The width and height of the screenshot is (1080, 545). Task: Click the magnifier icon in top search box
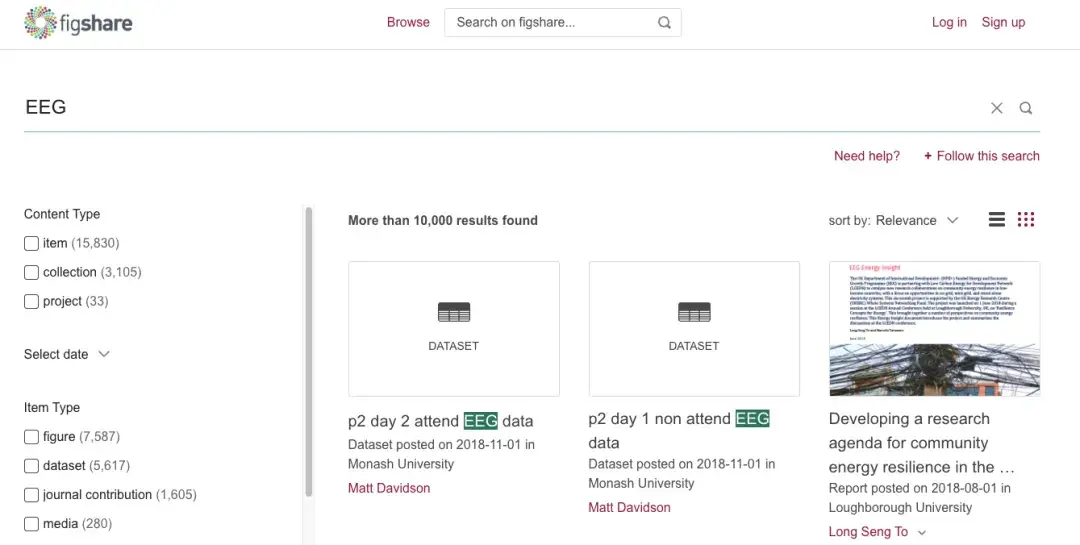(665, 23)
